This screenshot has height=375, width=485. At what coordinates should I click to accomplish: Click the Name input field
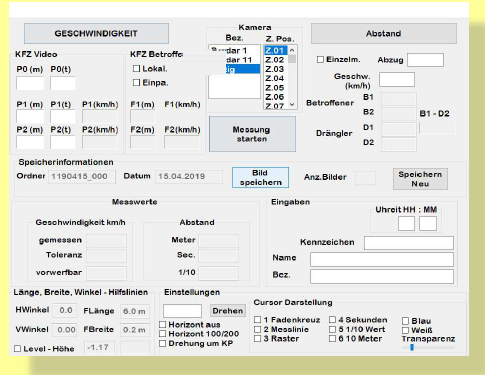click(x=382, y=259)
